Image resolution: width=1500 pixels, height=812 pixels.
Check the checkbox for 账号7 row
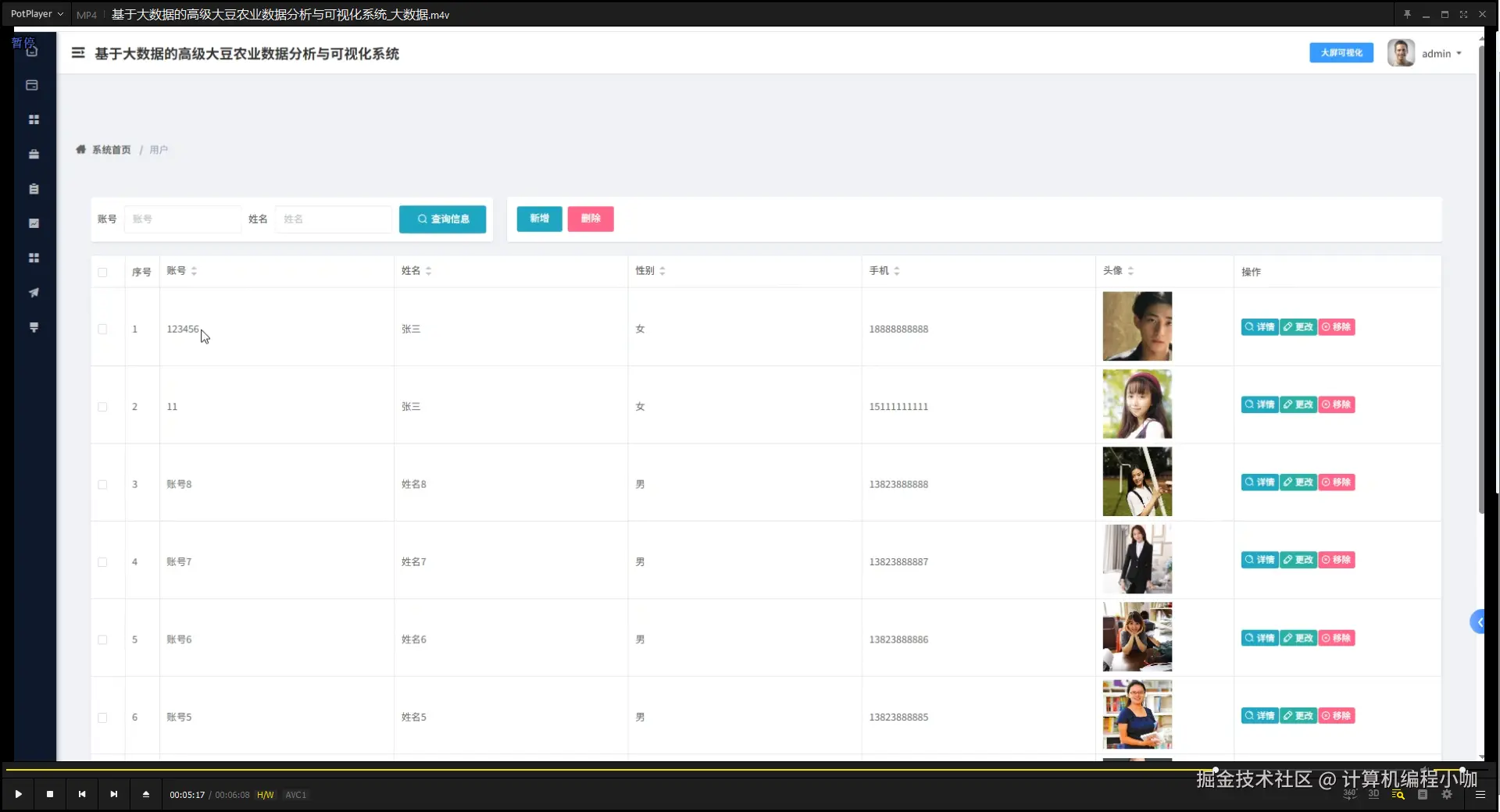[x=102, y=562]
